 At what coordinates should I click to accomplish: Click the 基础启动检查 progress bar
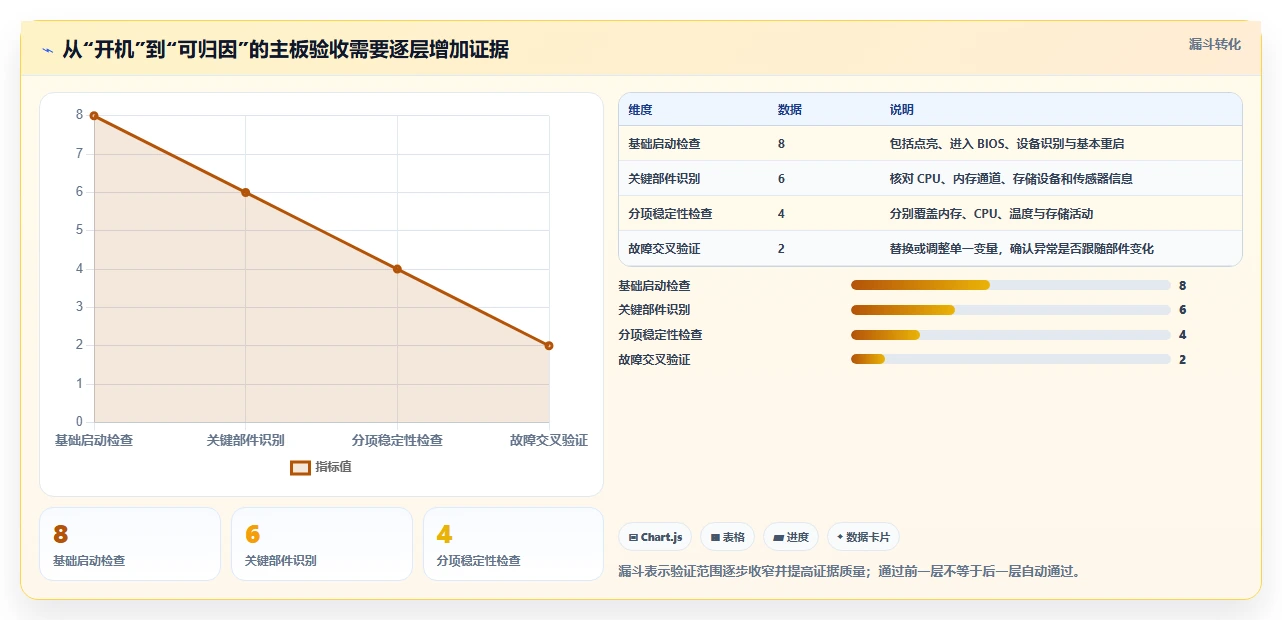coord(1010,285)
